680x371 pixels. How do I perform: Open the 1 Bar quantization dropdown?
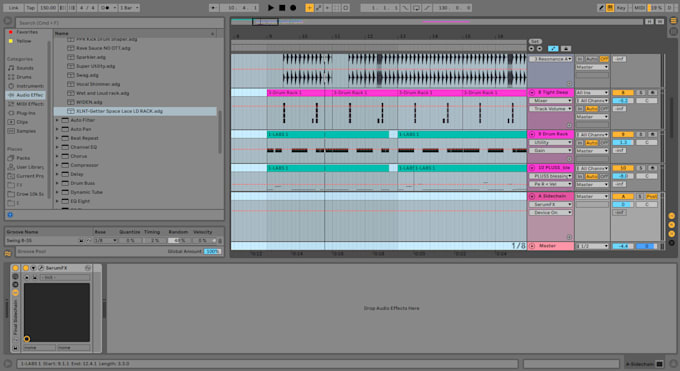click(129, 8)
